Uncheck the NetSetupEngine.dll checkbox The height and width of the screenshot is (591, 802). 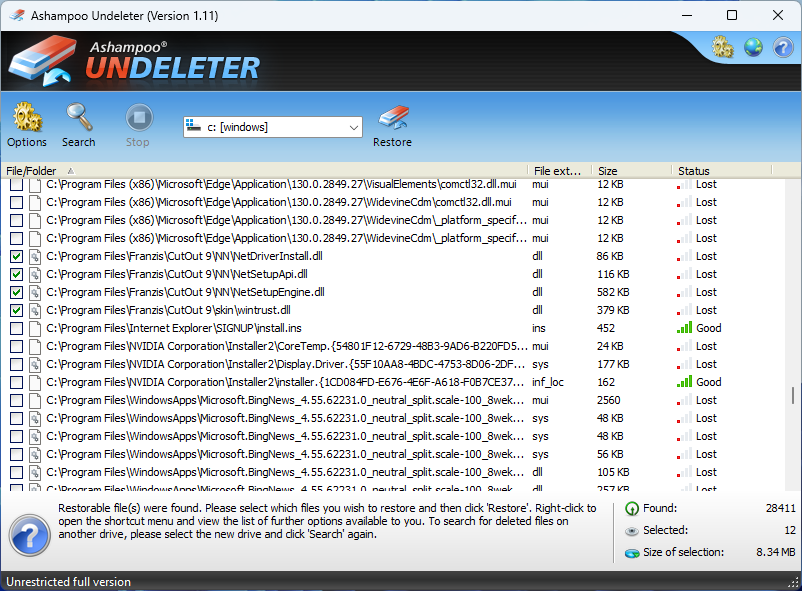[x=16, y=292]
